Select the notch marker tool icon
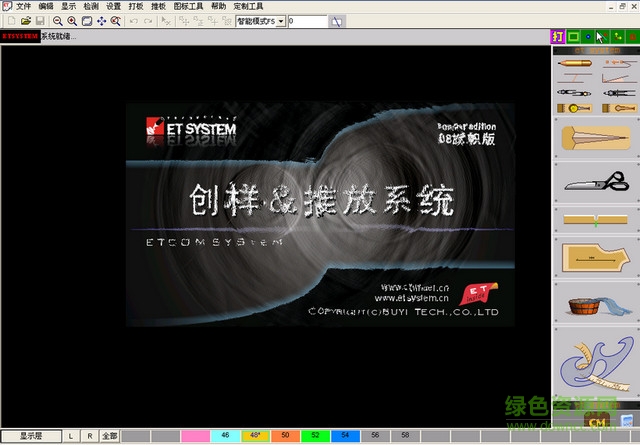 (596, 220)
